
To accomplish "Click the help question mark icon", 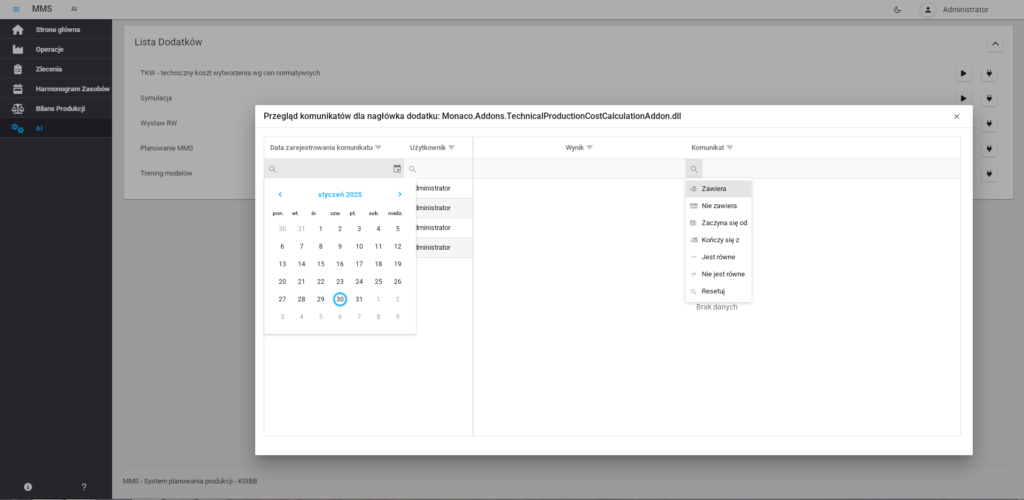I will (x=84, y=487).
